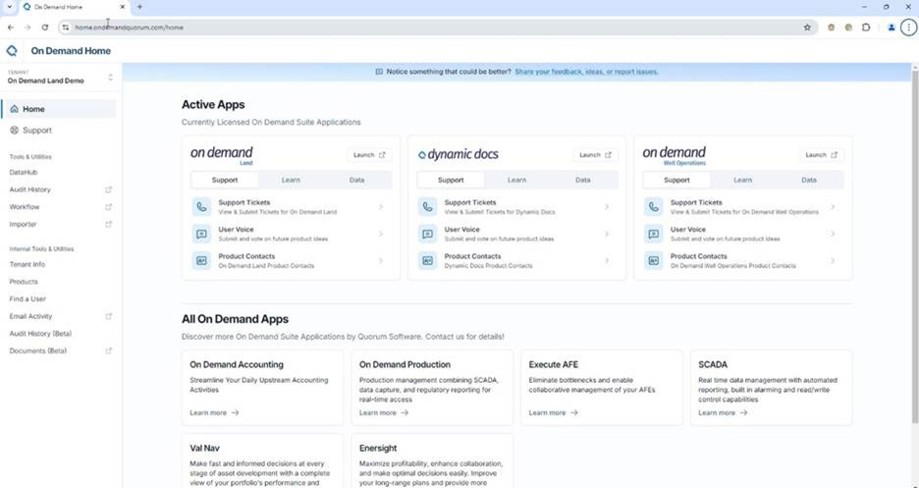The width and height of the screenshot is (919, 488).
Task: Reload the page using the browser refresh icon
Action: (45, 27)
